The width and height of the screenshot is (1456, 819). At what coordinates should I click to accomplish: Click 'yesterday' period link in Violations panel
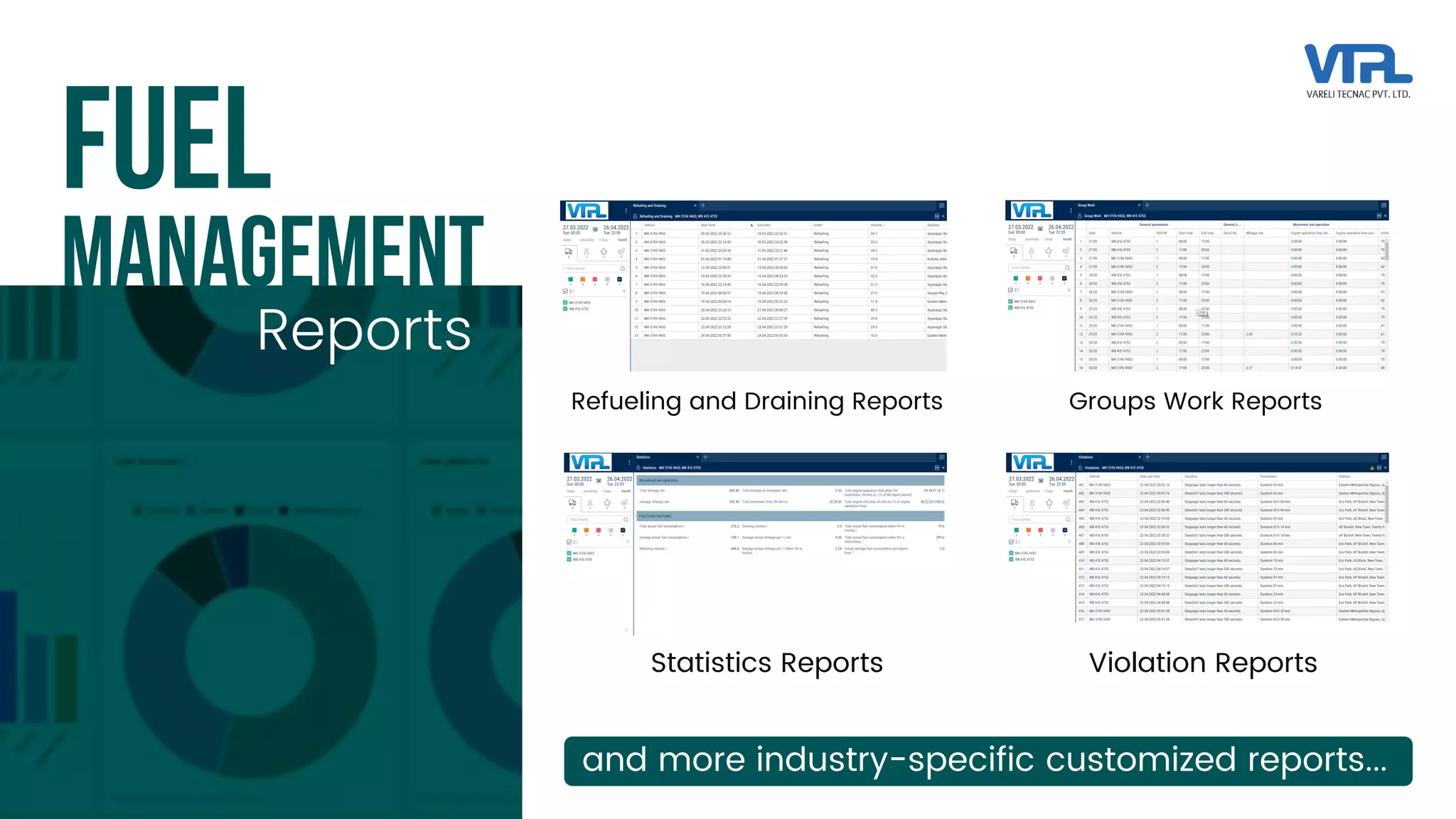1032,491
